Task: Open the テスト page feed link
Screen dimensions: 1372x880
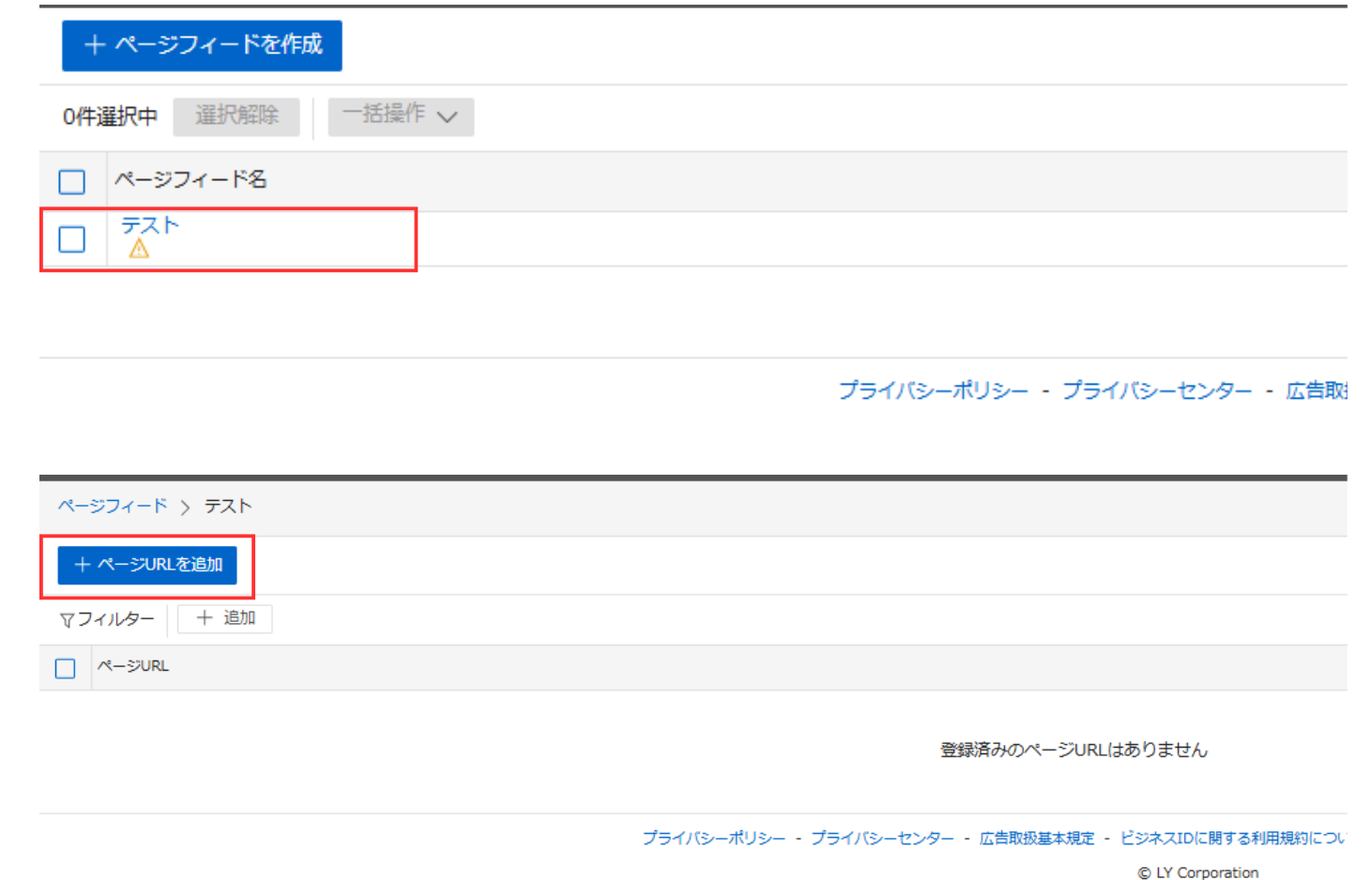Action: 149,225
